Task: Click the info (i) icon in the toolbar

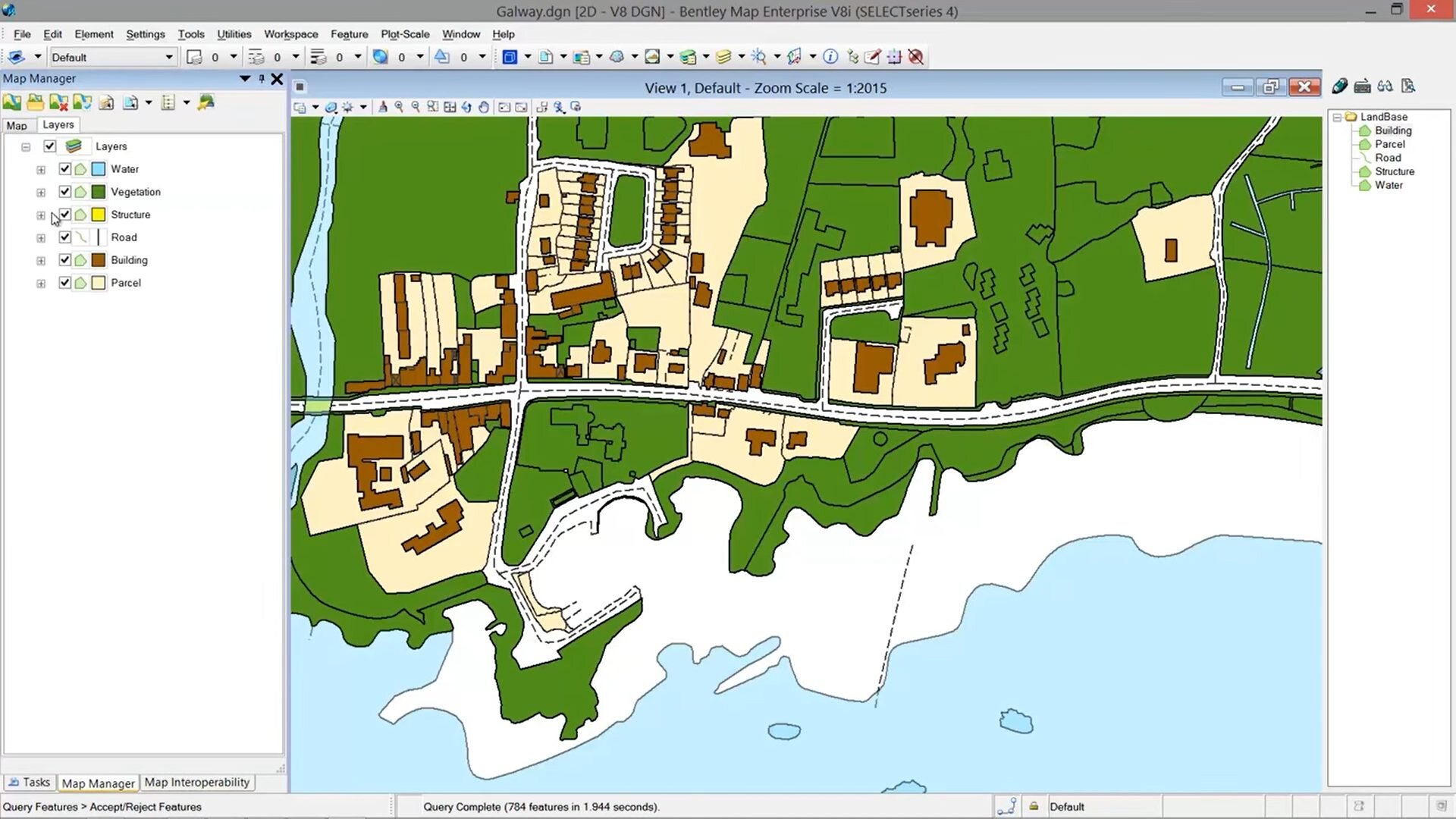Action: [830, 57]
